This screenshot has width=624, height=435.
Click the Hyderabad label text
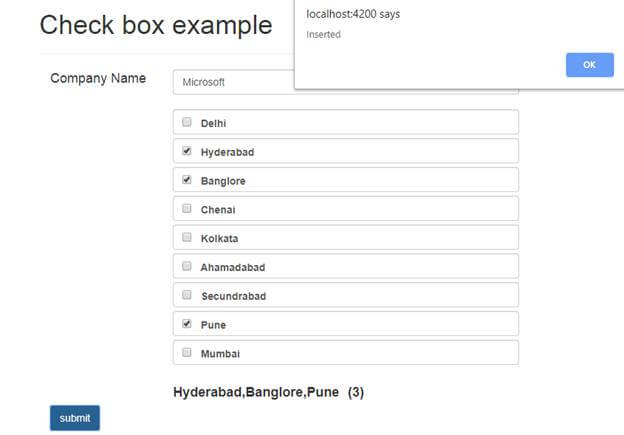[x=227, y=152]
